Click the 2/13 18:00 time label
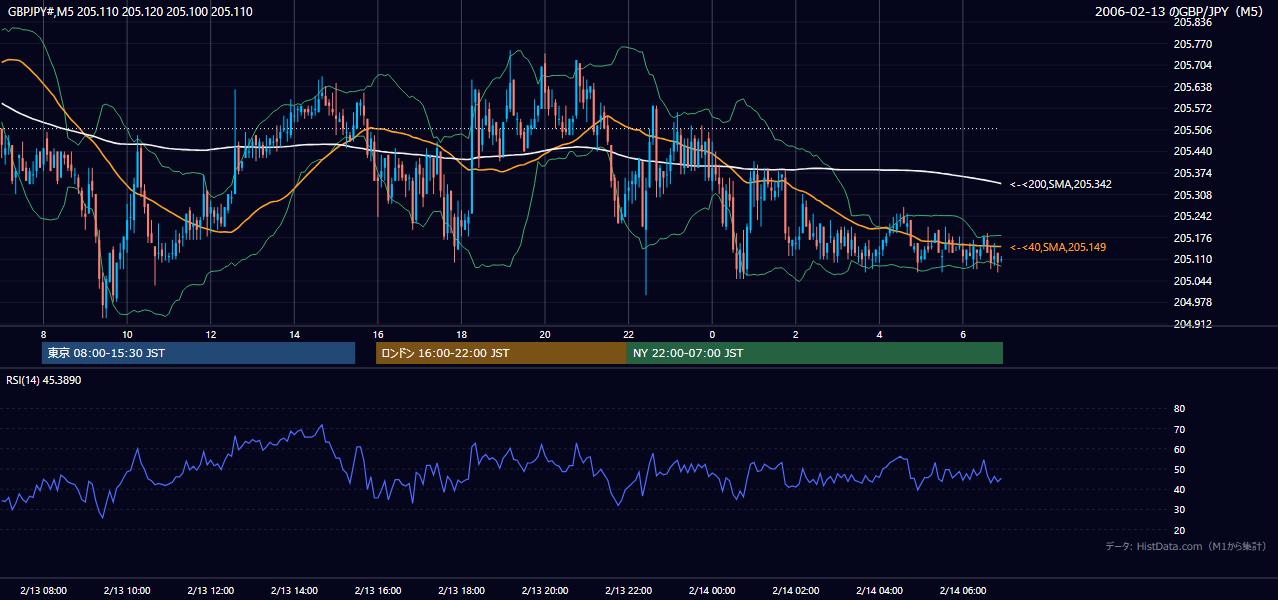Screen dimensions: 1278x600 point(461,590)
